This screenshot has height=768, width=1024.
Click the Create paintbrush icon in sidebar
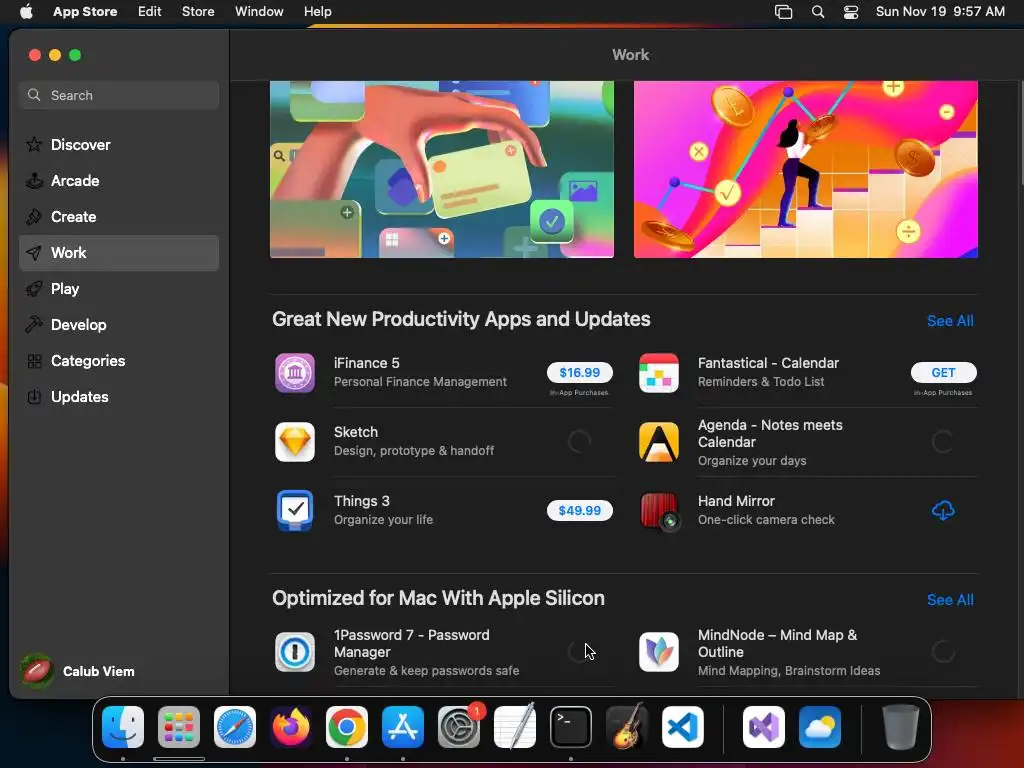coord(34,216)
